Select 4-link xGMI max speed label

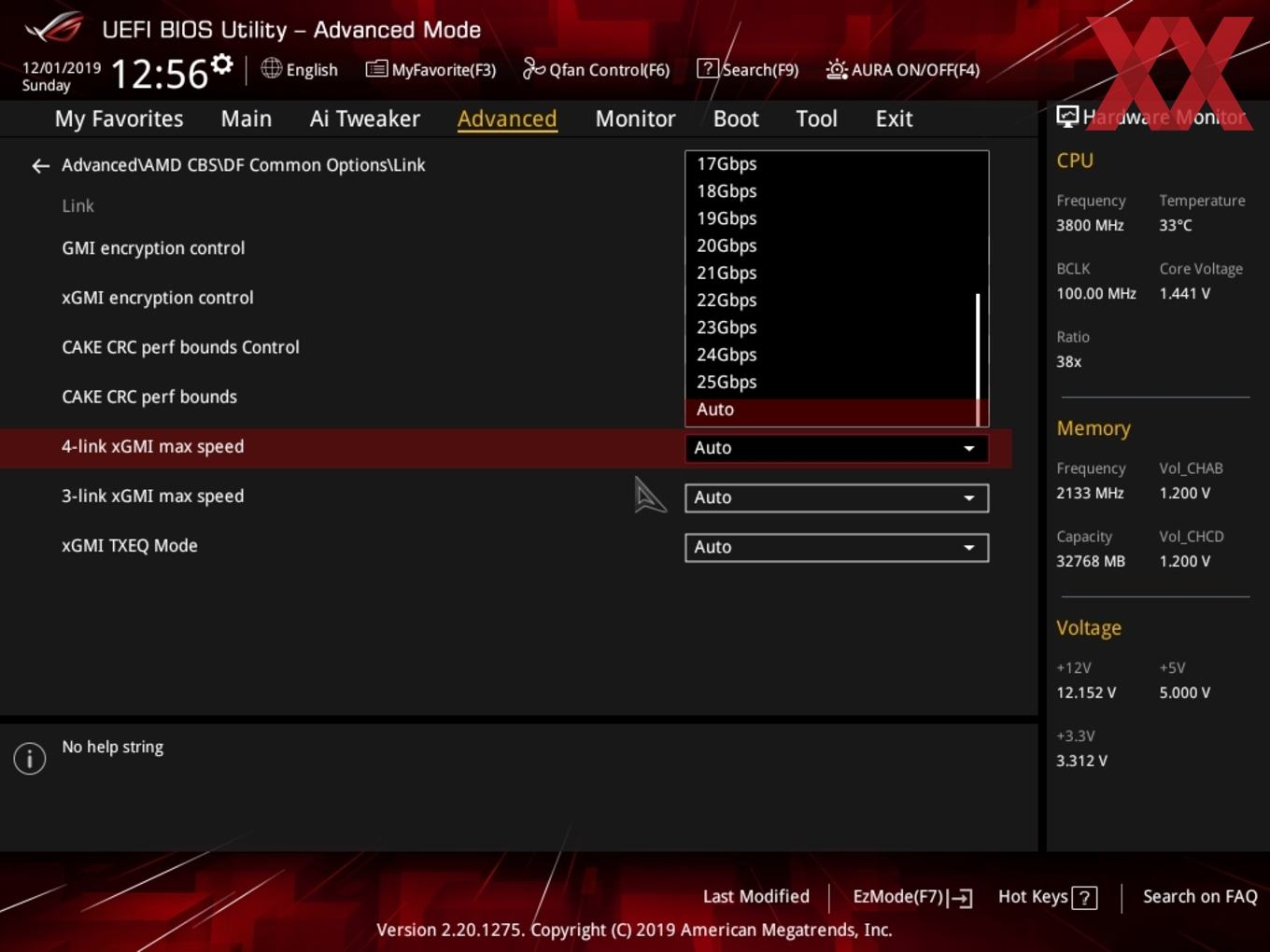point(152,446)
